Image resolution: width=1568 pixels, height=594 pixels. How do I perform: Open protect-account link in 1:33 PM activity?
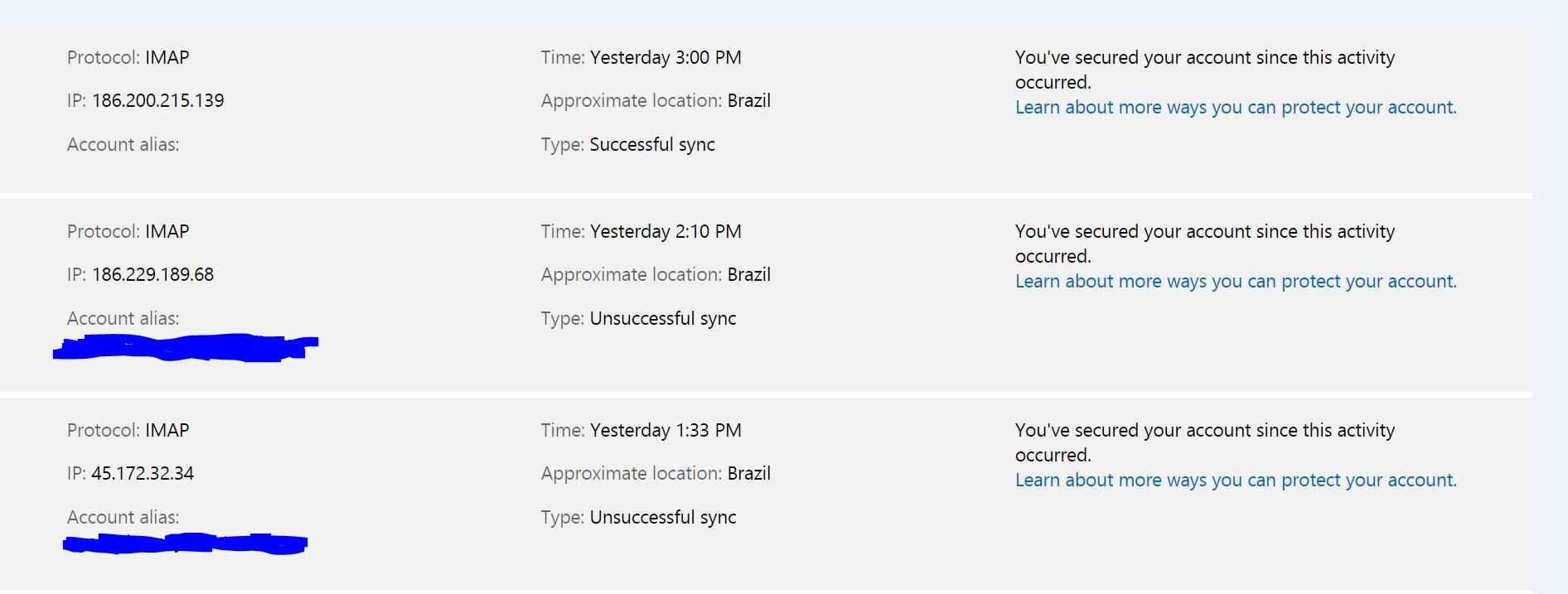(1236, 481)
